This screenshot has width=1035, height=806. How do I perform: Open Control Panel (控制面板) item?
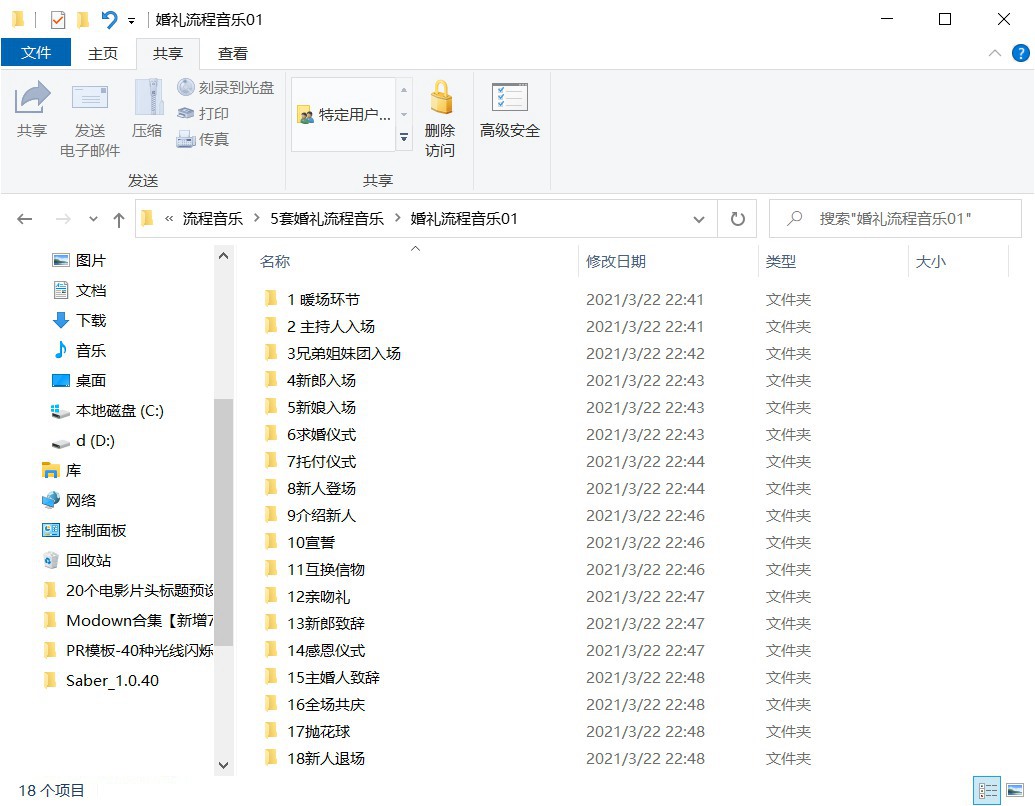[83, 531]
